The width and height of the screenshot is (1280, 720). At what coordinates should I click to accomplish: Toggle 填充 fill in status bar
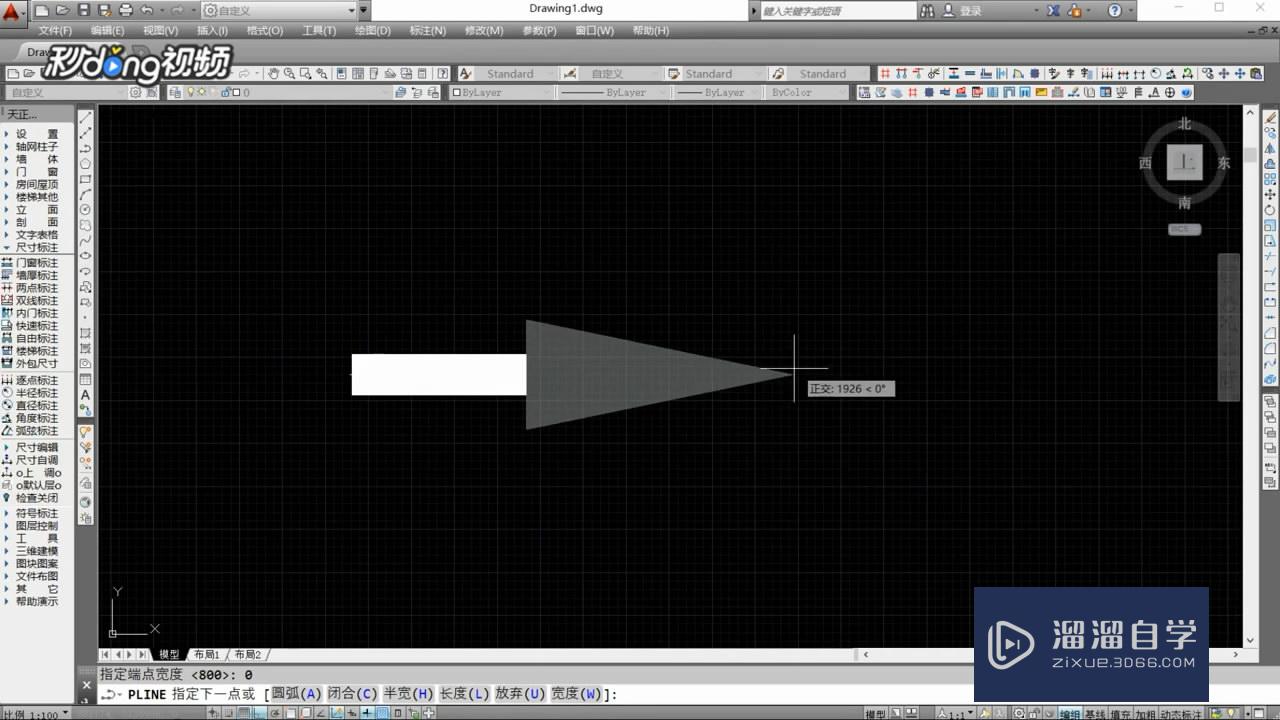tap(1120, 714)
